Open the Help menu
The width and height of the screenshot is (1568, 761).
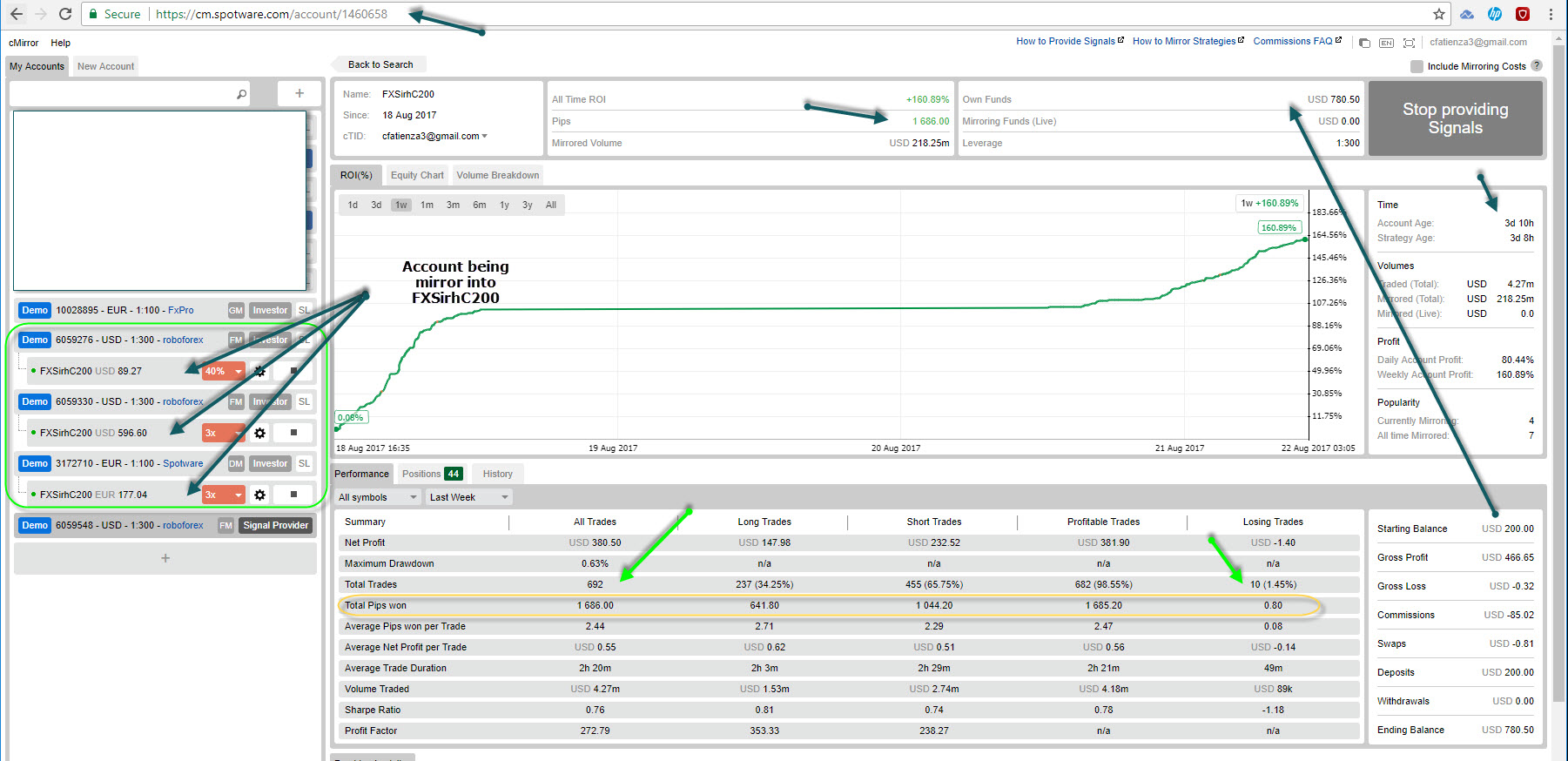(x=60, y=43)
